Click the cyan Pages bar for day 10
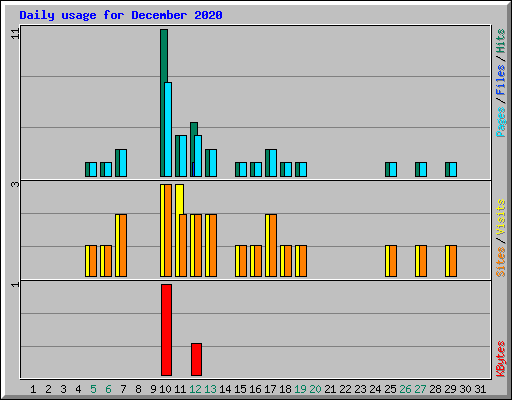Image resolution: width=512 pixels, height=400 pixels. [168, 129]
